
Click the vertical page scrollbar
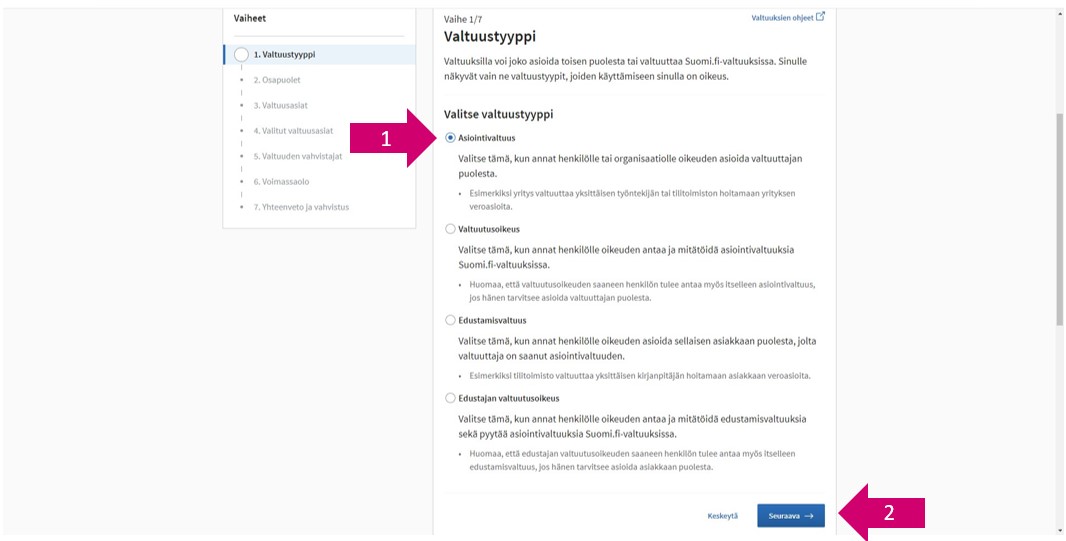point(1059,270)
